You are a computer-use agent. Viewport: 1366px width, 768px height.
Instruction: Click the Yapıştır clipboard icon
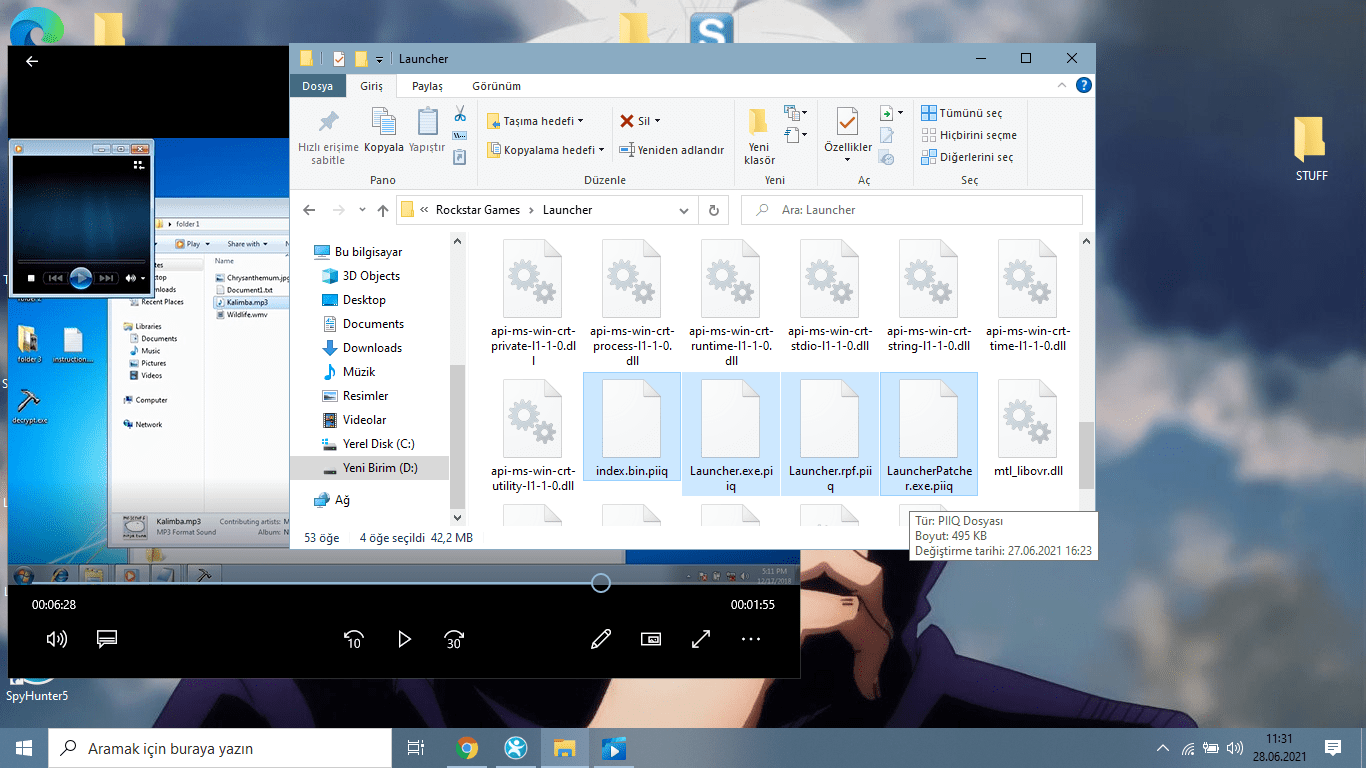pyautogui.click(x=427, y=122)
